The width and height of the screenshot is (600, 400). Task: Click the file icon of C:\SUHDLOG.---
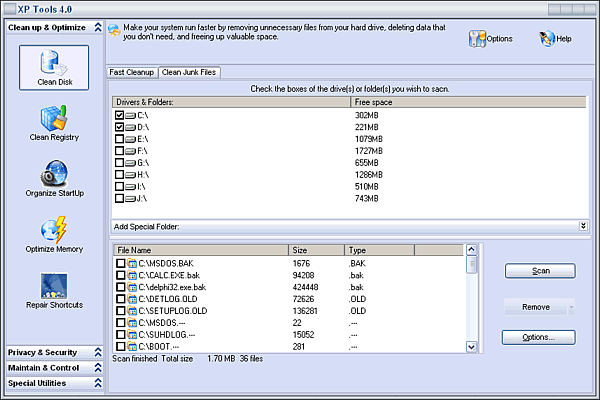pyautogui.click(x=132, y=335)
